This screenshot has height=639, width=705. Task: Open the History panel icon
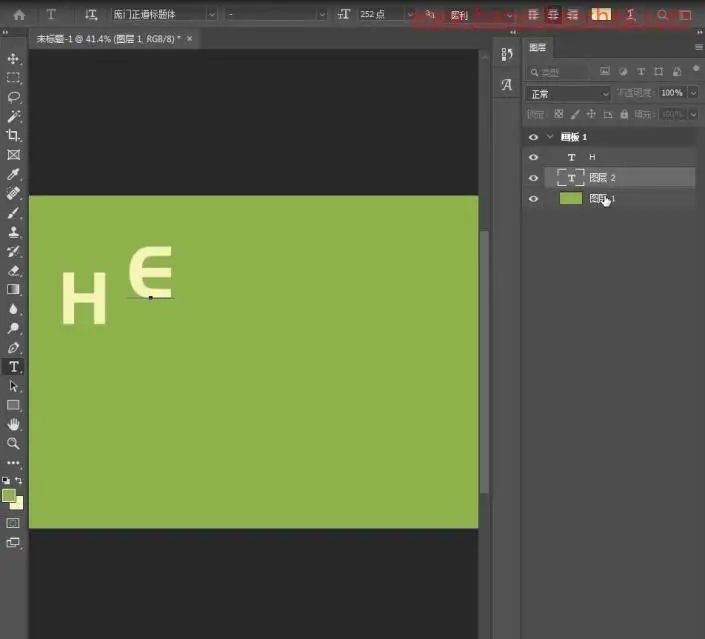(x=507, y=54)
